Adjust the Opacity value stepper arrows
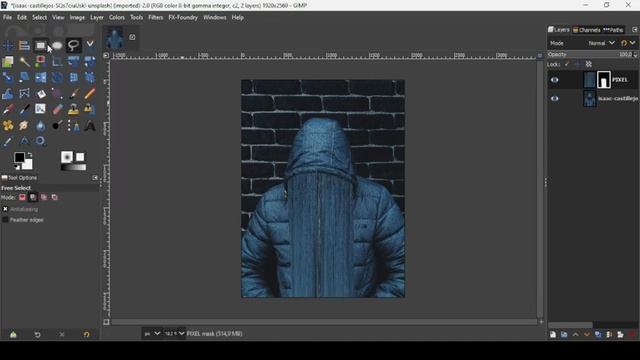This screenshot has height=360, width=640. click(635, 54)
